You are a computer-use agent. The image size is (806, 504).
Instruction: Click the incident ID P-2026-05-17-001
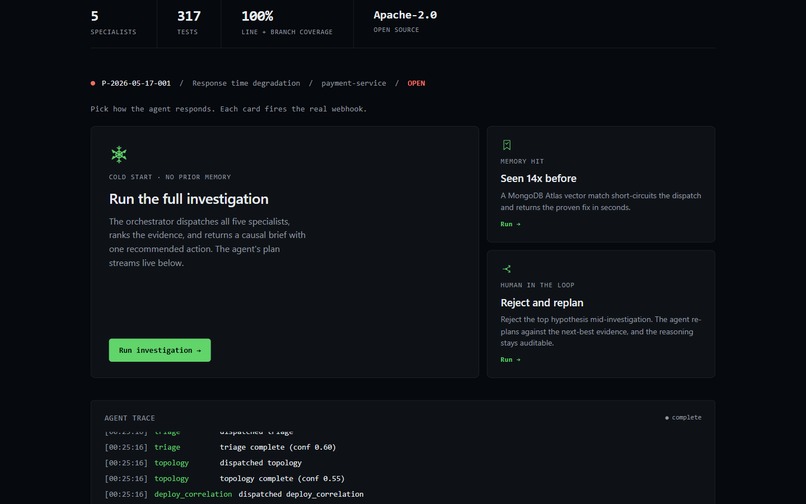pos(136,83)
